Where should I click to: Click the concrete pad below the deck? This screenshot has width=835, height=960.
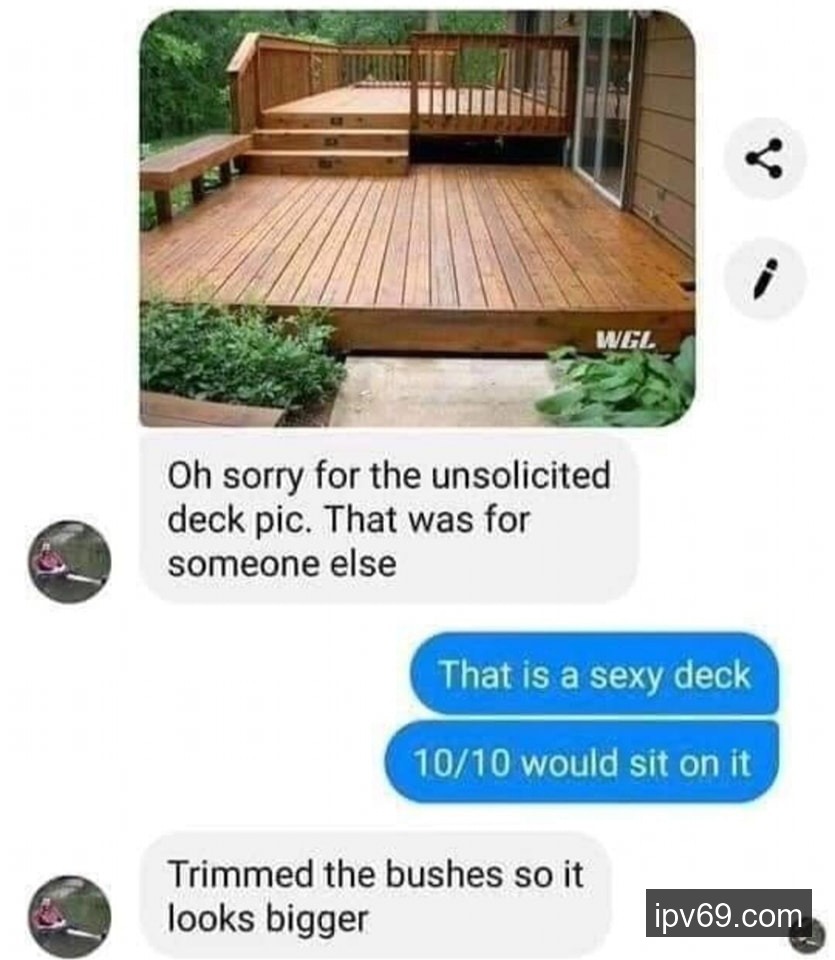click(x=438, y=391)
